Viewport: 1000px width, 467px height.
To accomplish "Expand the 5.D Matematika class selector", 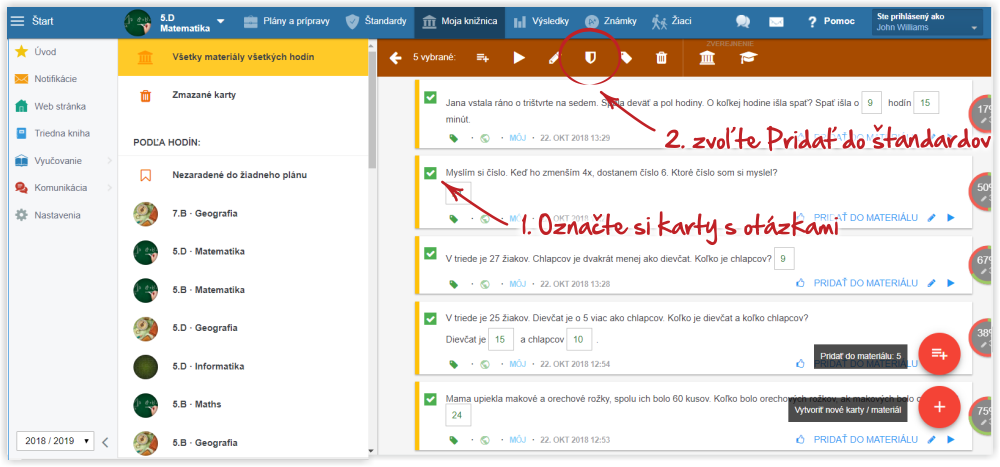I will click(x=220, y=21).
